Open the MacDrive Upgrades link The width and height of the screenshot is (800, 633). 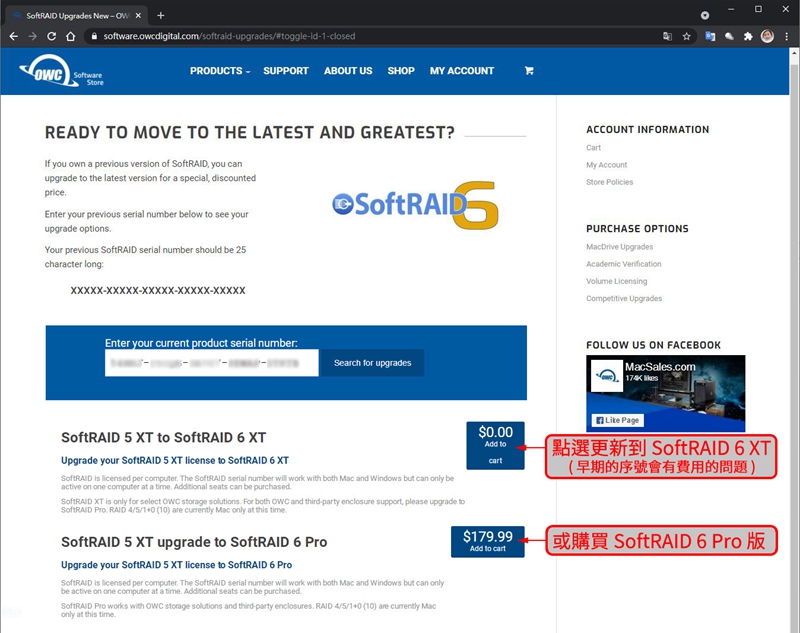click(619, 247)
